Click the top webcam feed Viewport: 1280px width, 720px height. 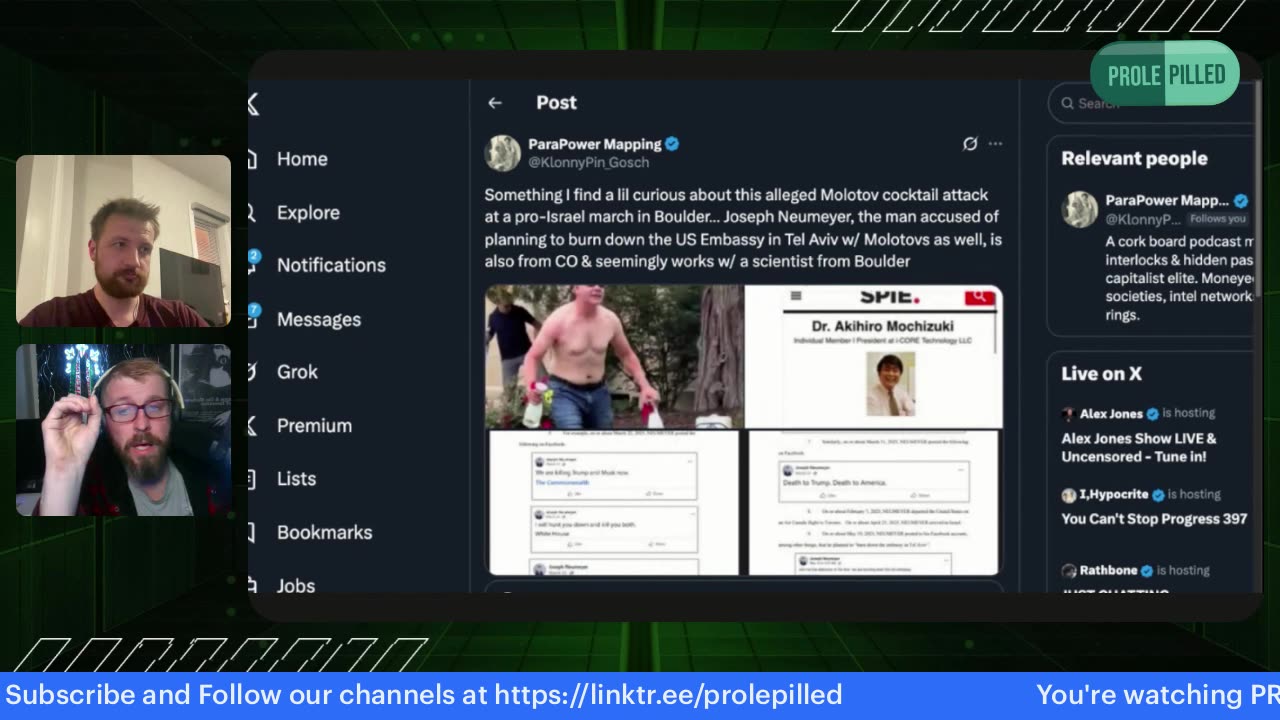click(123, 240)
